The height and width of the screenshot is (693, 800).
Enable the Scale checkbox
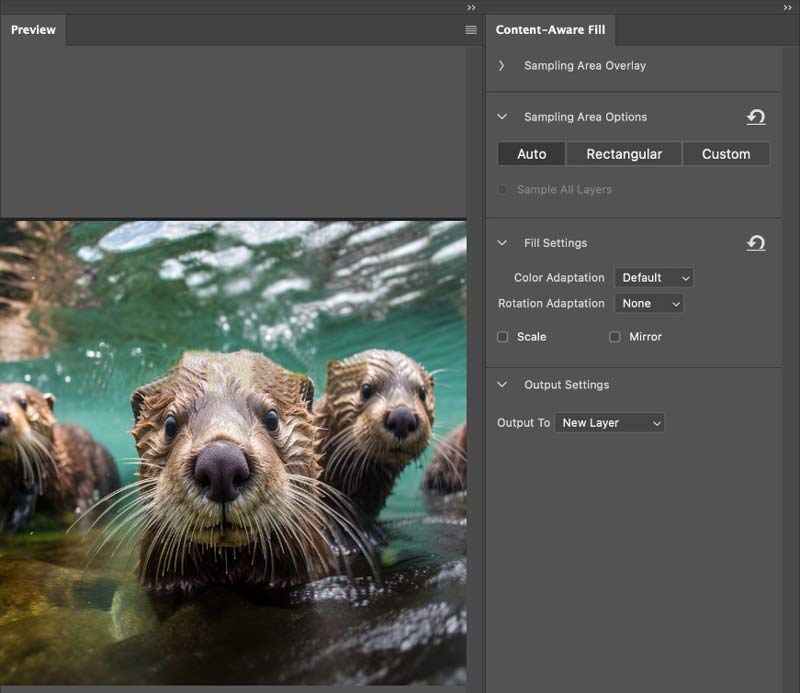pos(503,337)
